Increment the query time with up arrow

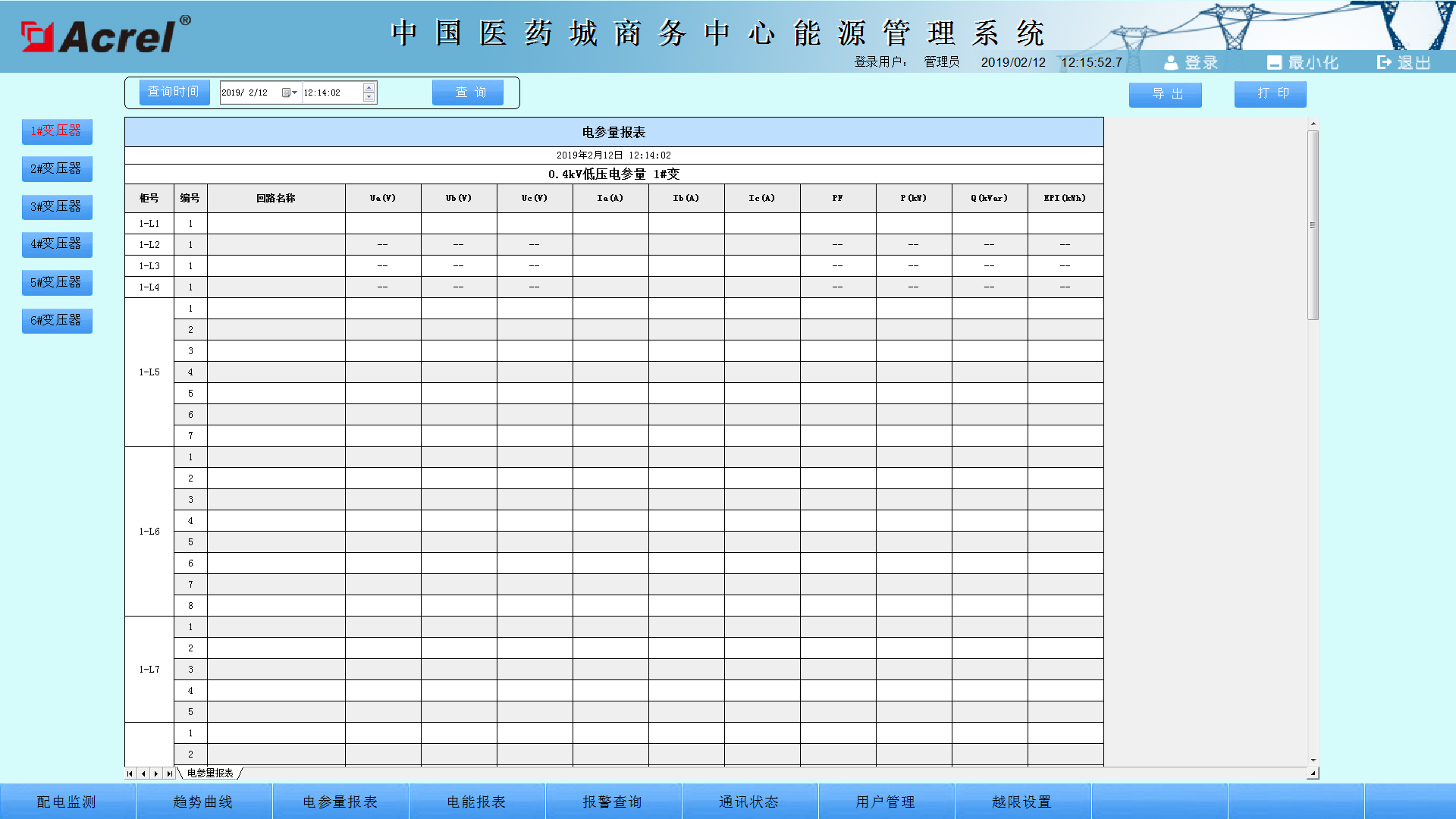[368, 87]
